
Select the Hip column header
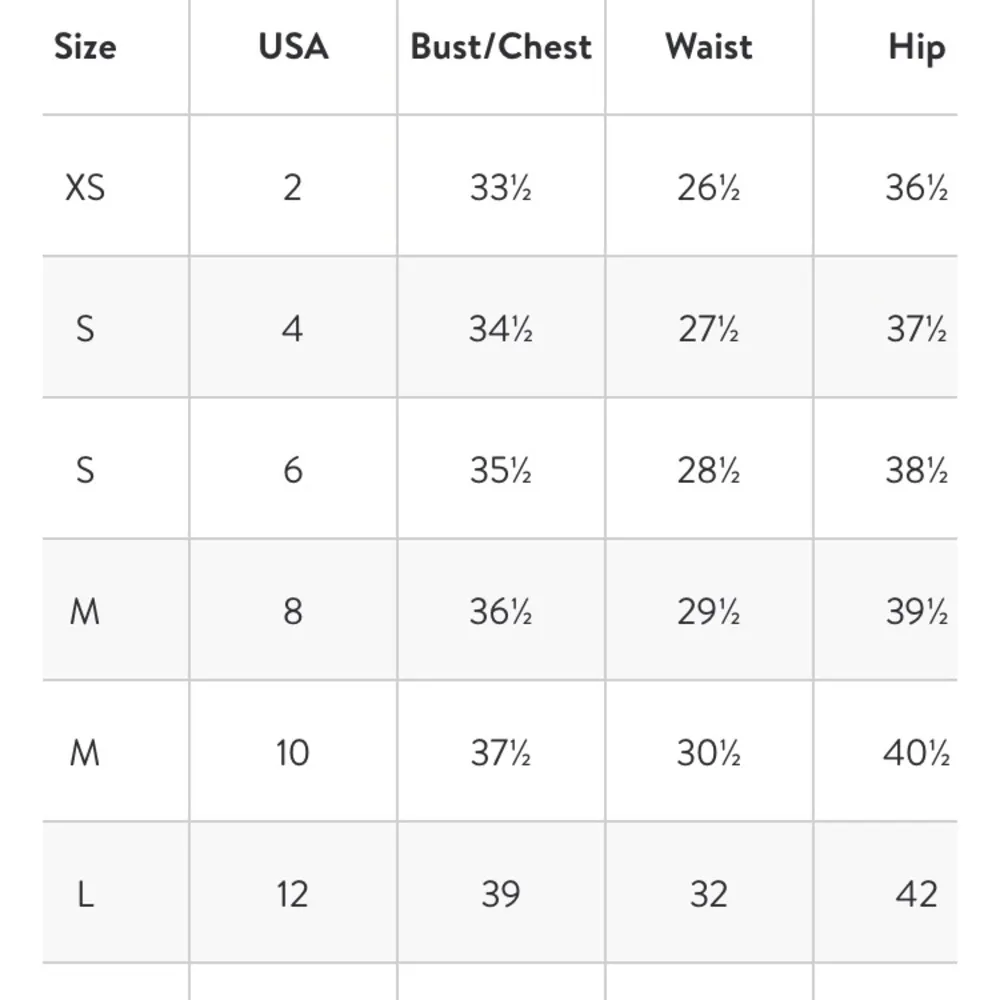coord(916,47)
